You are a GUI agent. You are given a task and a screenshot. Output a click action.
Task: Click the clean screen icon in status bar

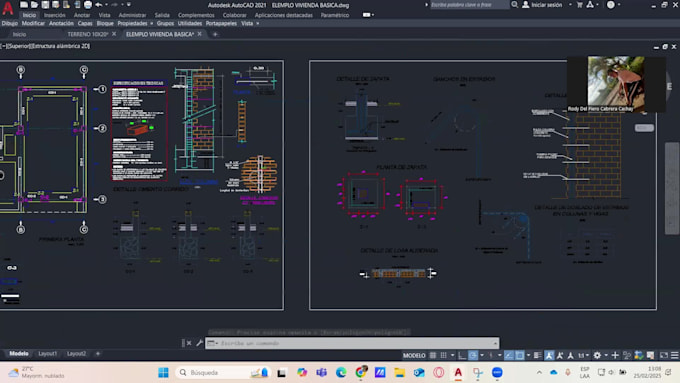664,355
